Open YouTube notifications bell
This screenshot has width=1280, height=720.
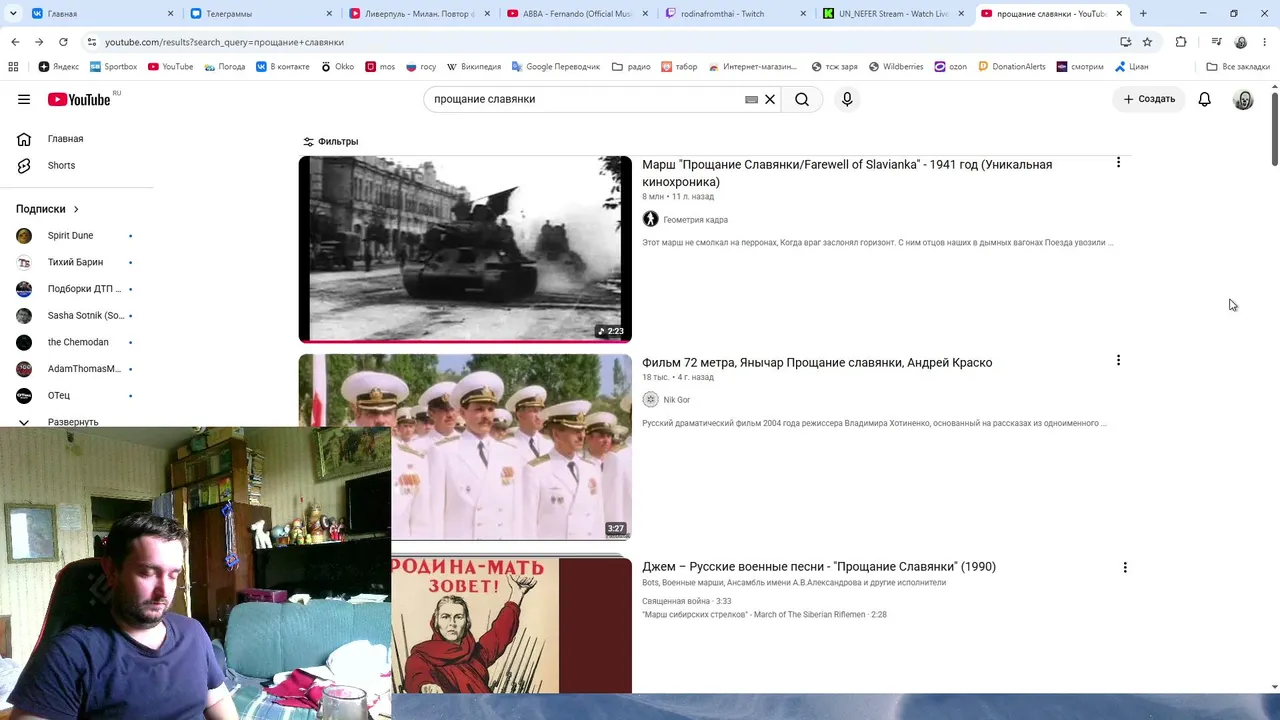coord(1205,99)
